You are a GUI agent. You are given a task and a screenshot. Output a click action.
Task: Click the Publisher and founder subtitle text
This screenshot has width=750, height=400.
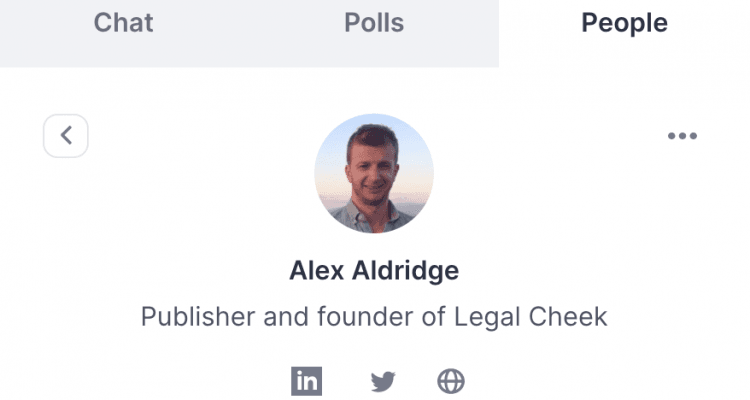coord(374,317)
